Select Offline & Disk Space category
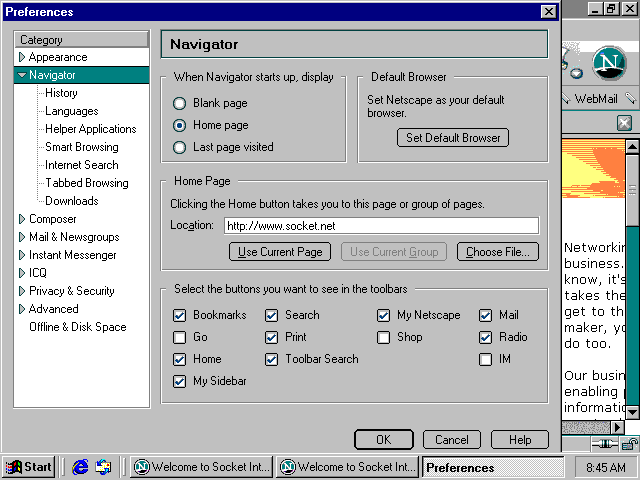640x480 pixels. 78,327
